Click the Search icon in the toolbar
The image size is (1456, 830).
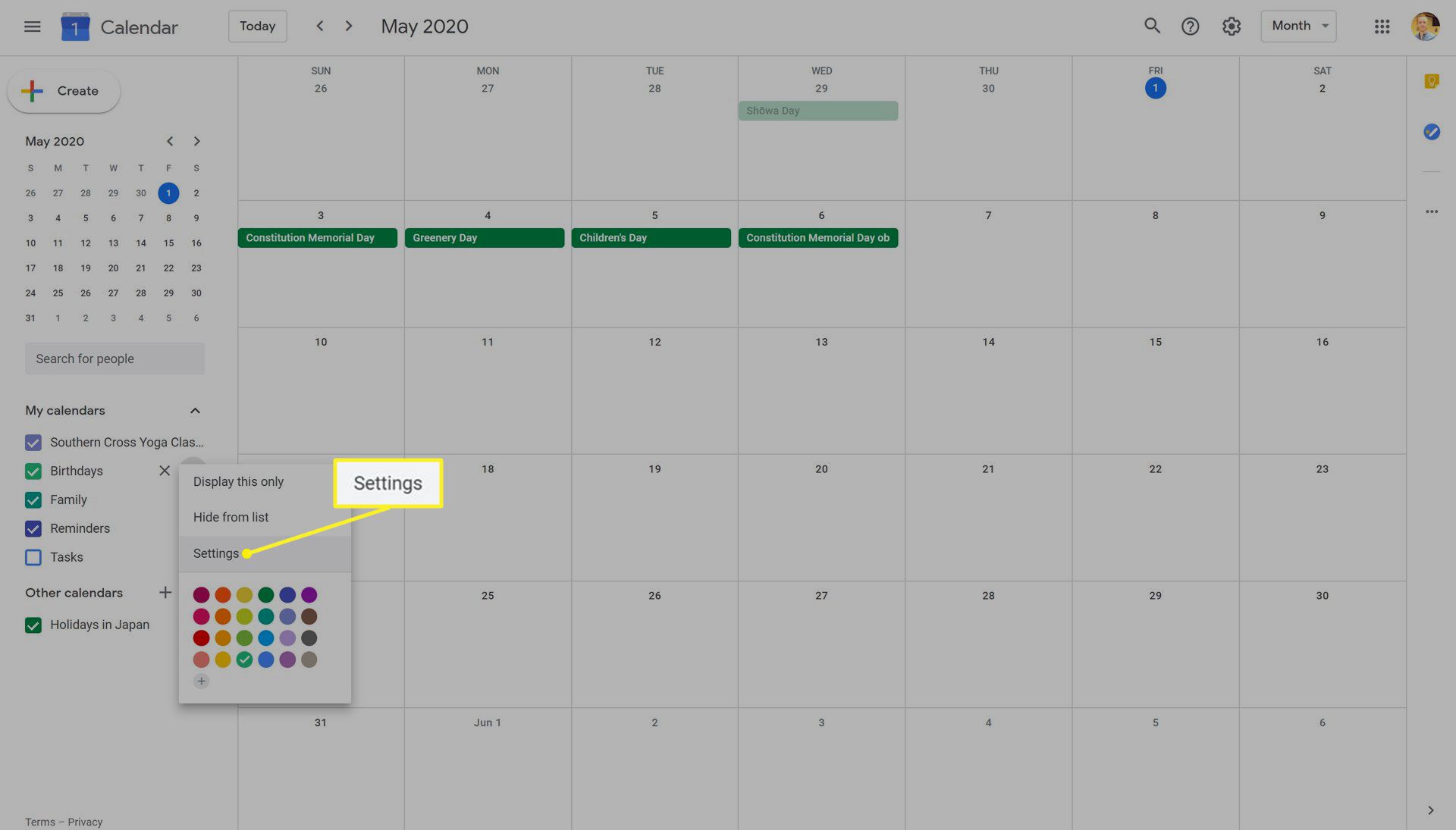point(1150,26)
